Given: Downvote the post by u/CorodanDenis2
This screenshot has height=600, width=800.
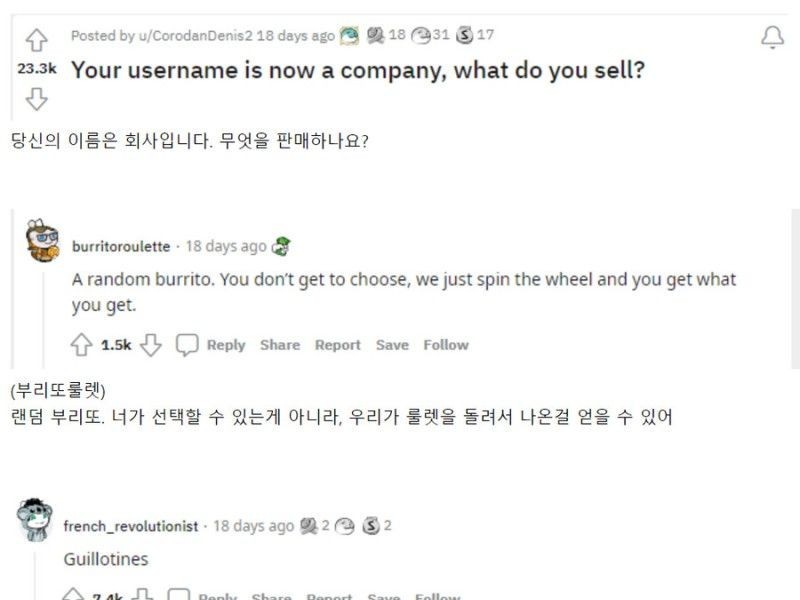Looking at the screenshot, I should coord(36,98).
